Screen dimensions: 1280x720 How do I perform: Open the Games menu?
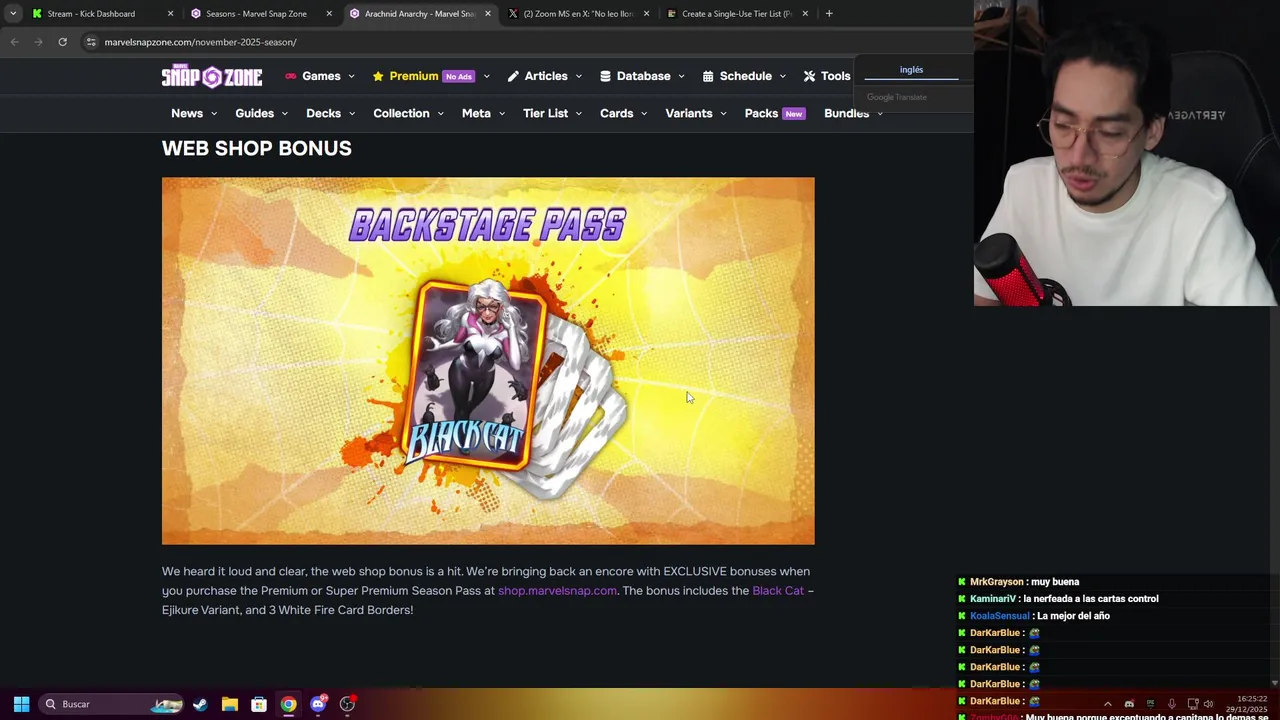pos(320,76)
